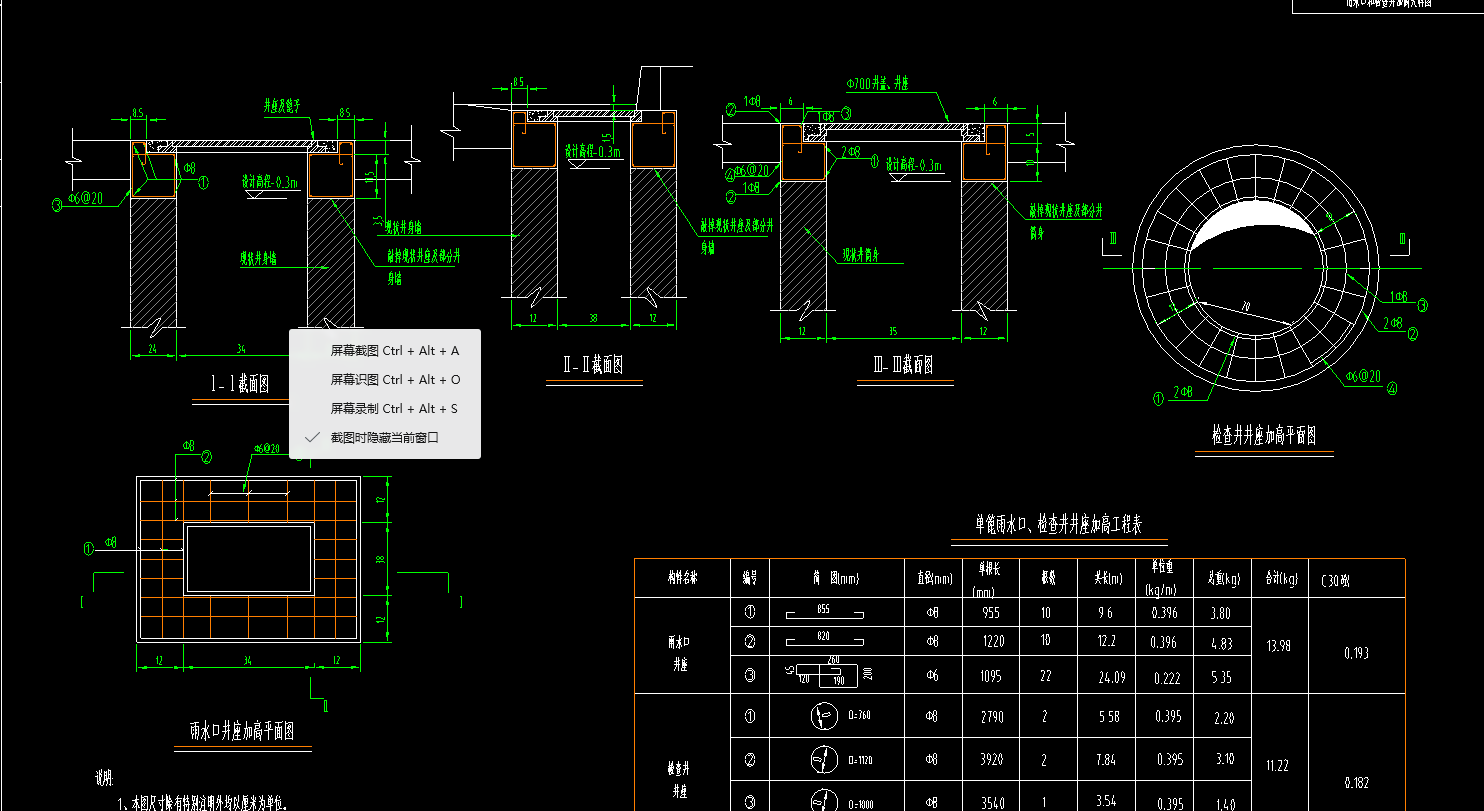Click the 说明: notes heading
The width and height of the screenshot is (1484, 811).
coord(105,777)
